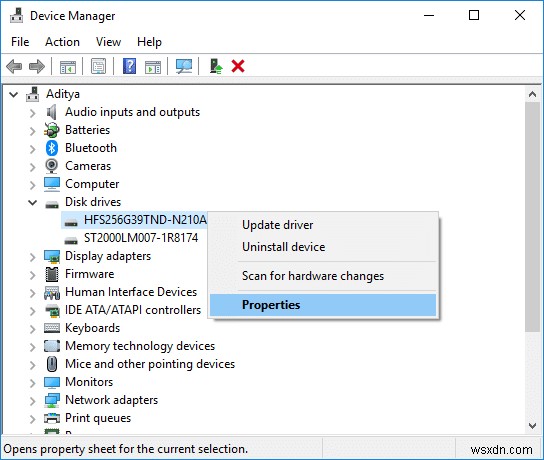Expand the Firmware category arrow
Screen dimensions: 544x460
coord(32,275)
